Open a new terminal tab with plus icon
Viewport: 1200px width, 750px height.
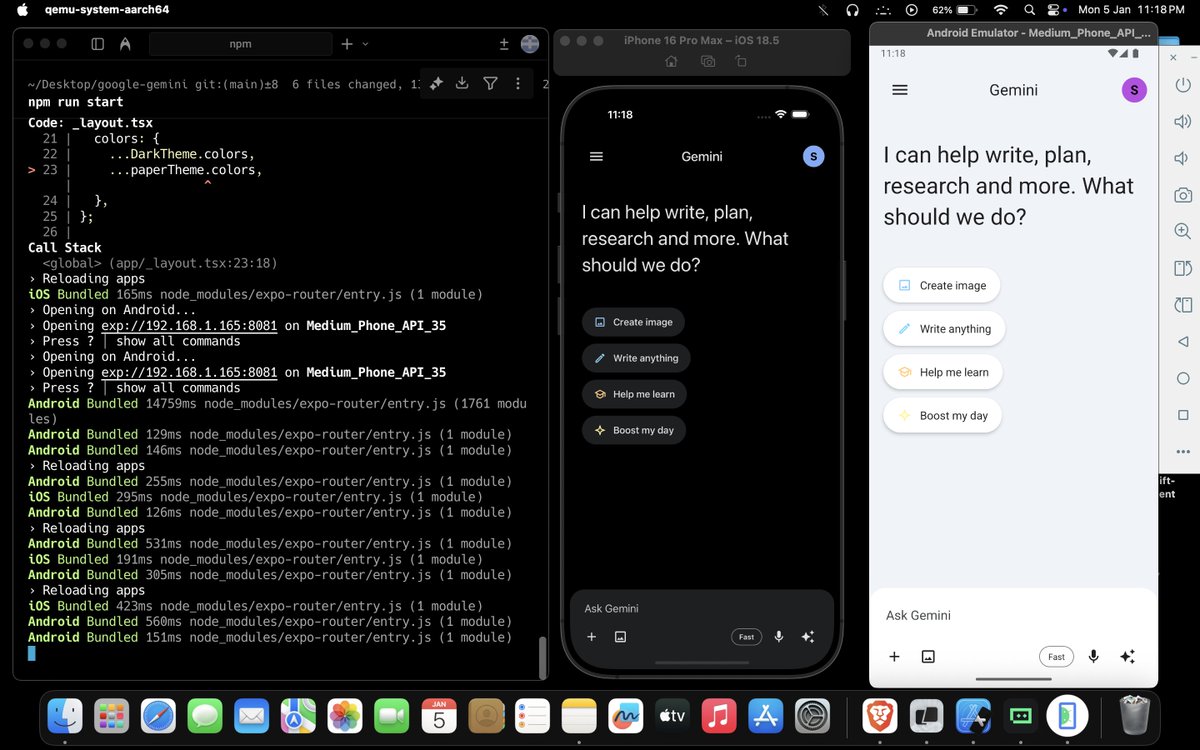pos(347,44)
